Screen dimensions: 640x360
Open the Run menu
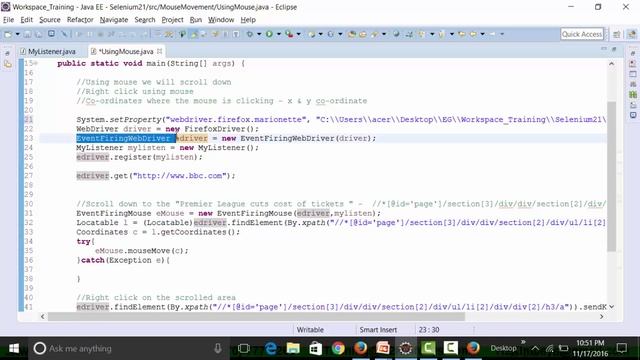click(196, 20)
